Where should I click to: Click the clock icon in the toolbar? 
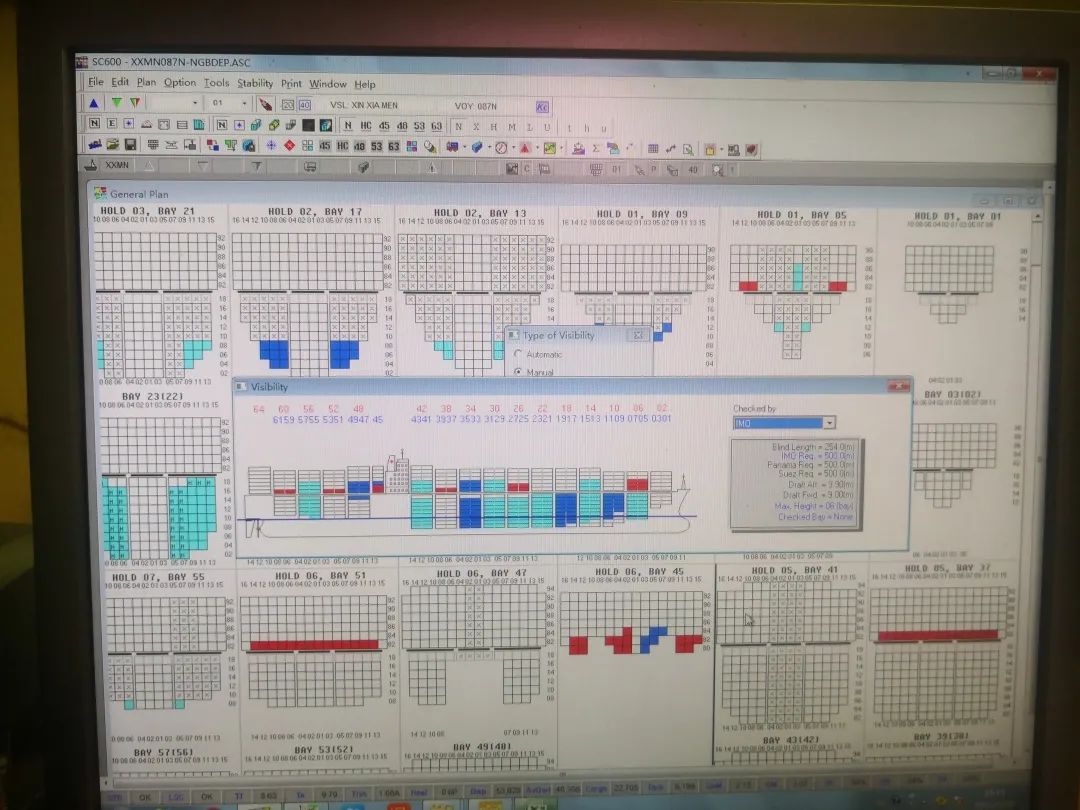point(501,147)
